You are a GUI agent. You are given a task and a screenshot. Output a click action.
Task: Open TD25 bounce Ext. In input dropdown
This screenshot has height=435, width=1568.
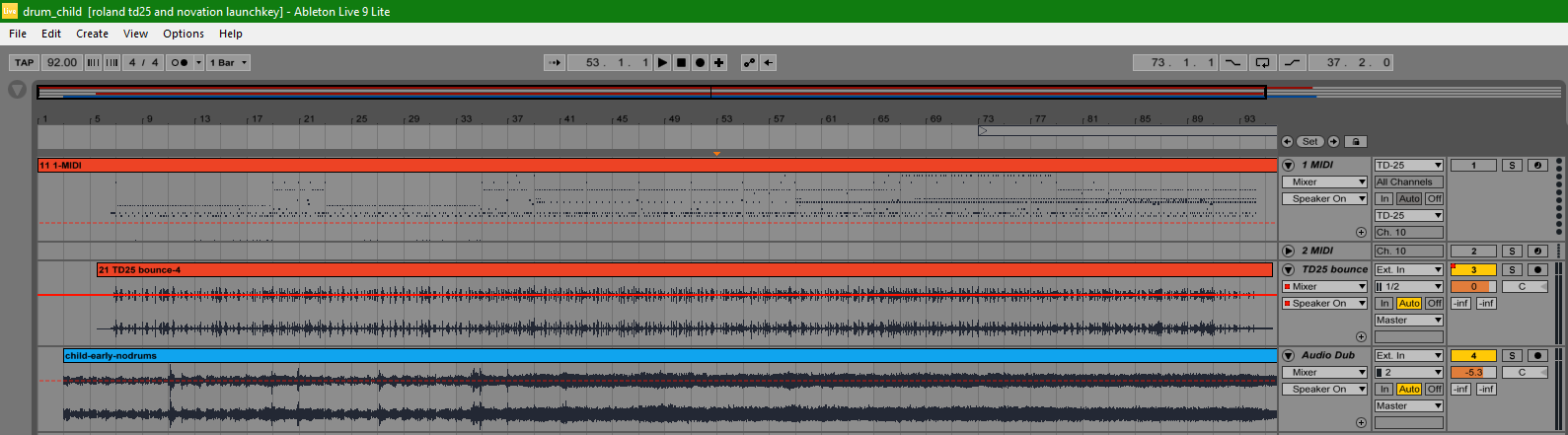(1408, 270)
